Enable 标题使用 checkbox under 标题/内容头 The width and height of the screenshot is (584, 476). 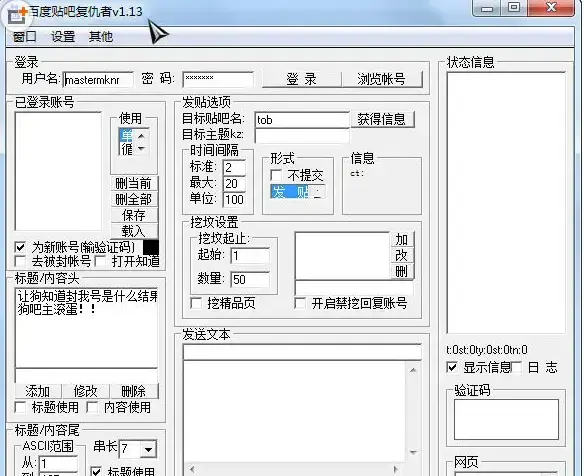[20, 407]
